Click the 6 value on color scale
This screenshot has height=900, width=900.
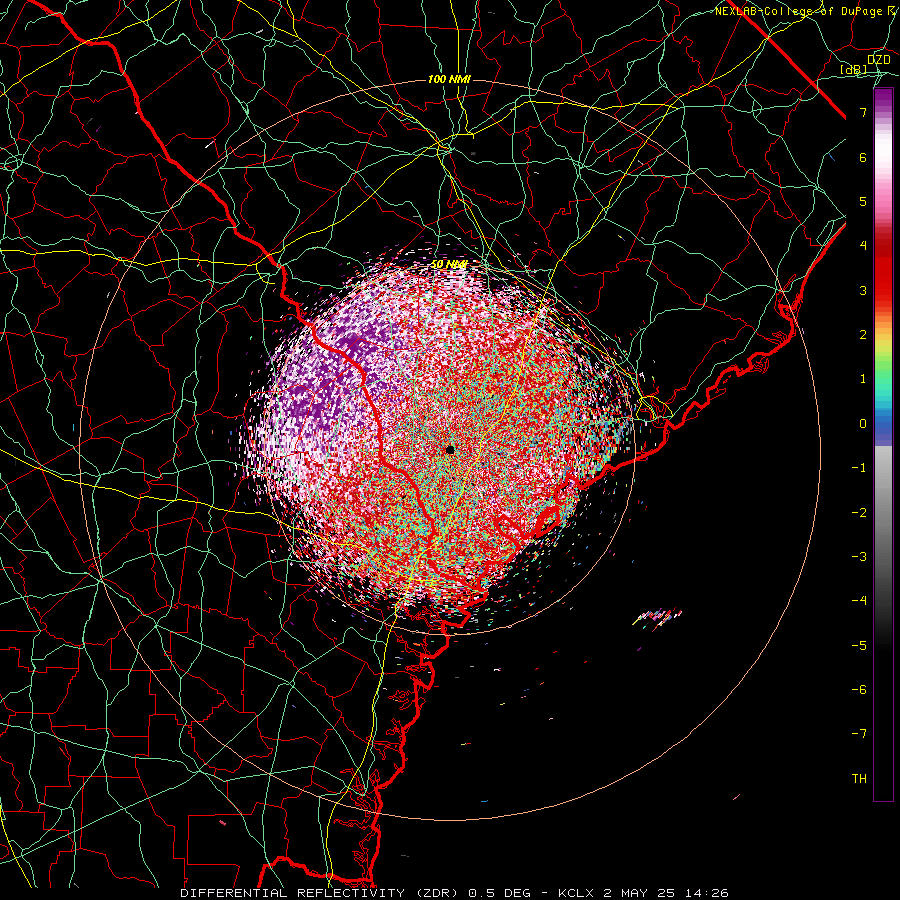click(863, 157)
